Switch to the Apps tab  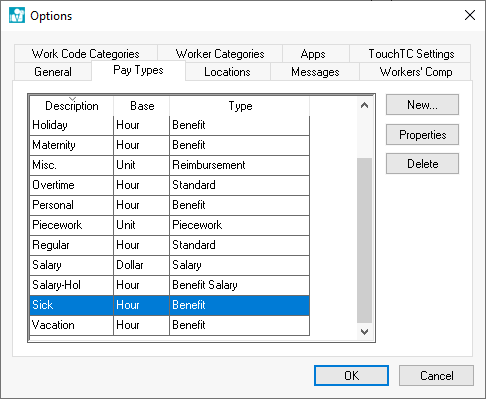313,54
